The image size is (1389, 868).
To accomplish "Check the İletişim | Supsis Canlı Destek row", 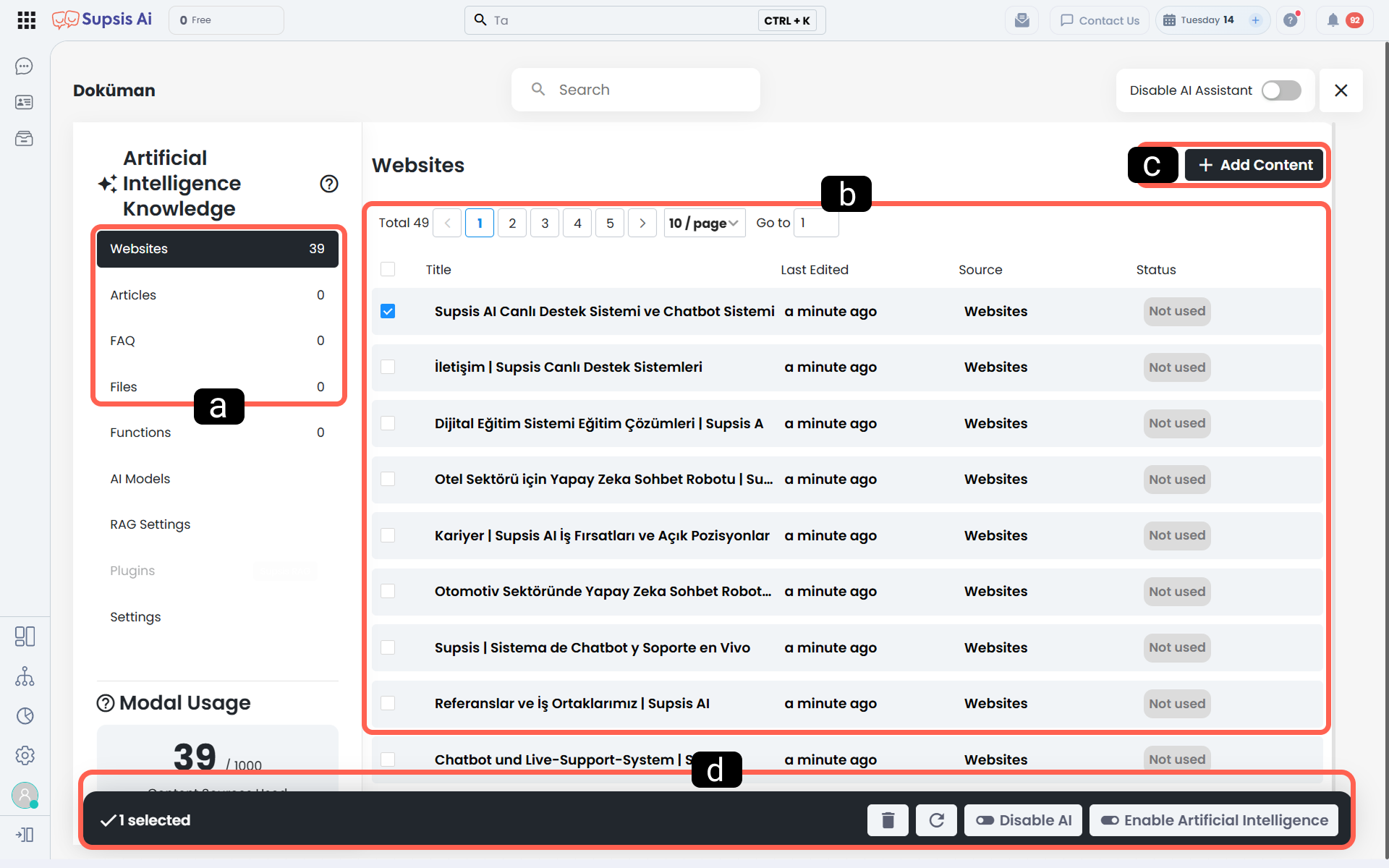I will pyautogui.click(x=388, y=367).
